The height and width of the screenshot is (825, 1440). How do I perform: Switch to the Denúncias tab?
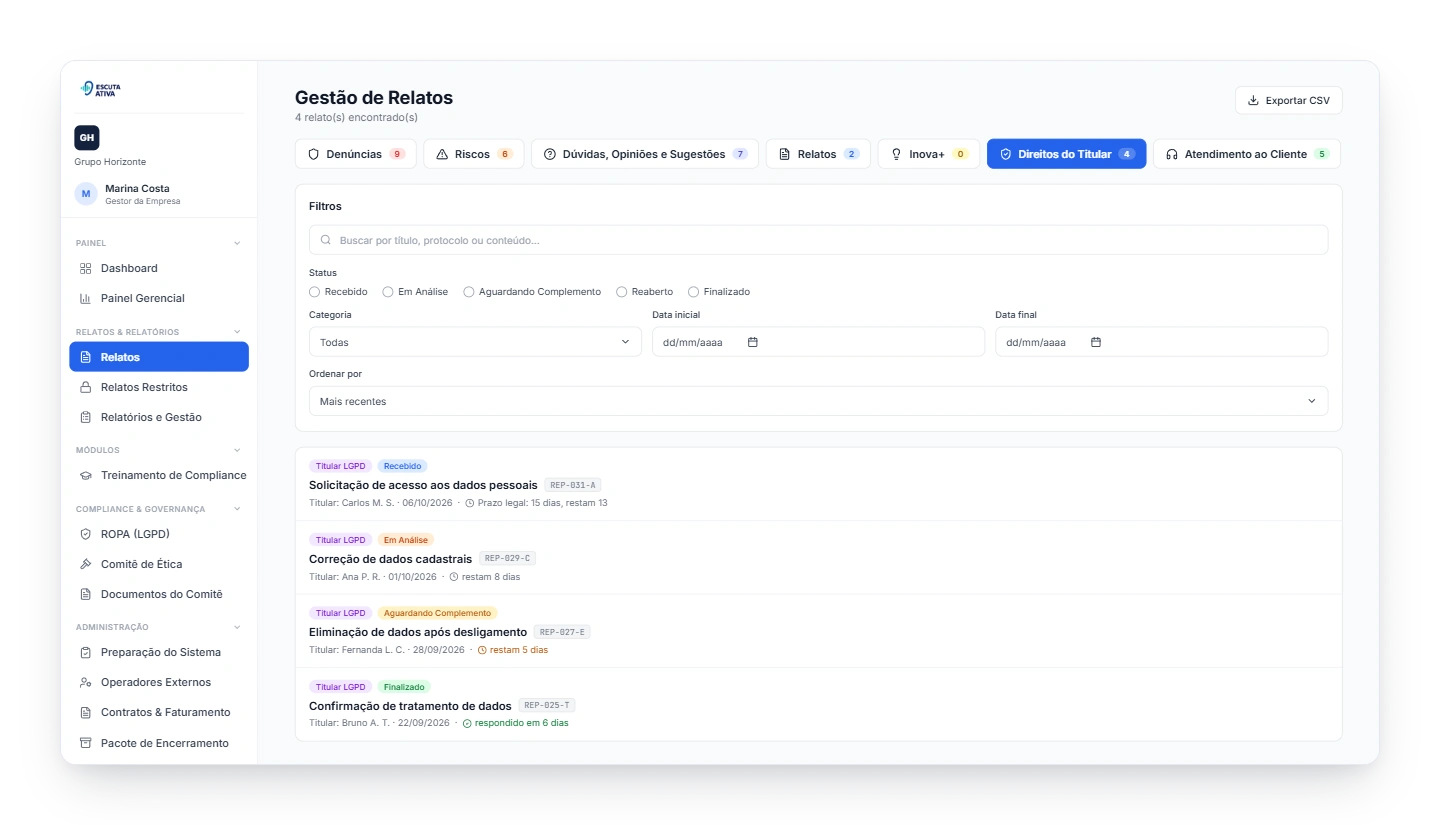coord(356,154)
